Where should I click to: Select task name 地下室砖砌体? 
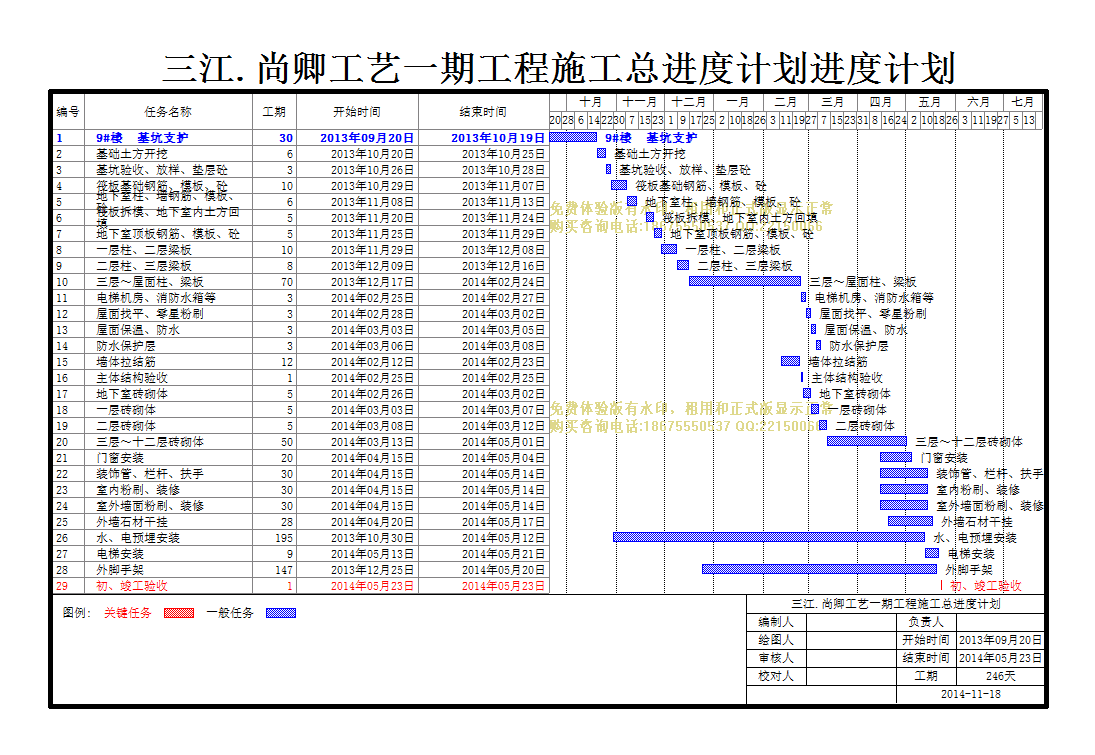click(x=132, y=394)
